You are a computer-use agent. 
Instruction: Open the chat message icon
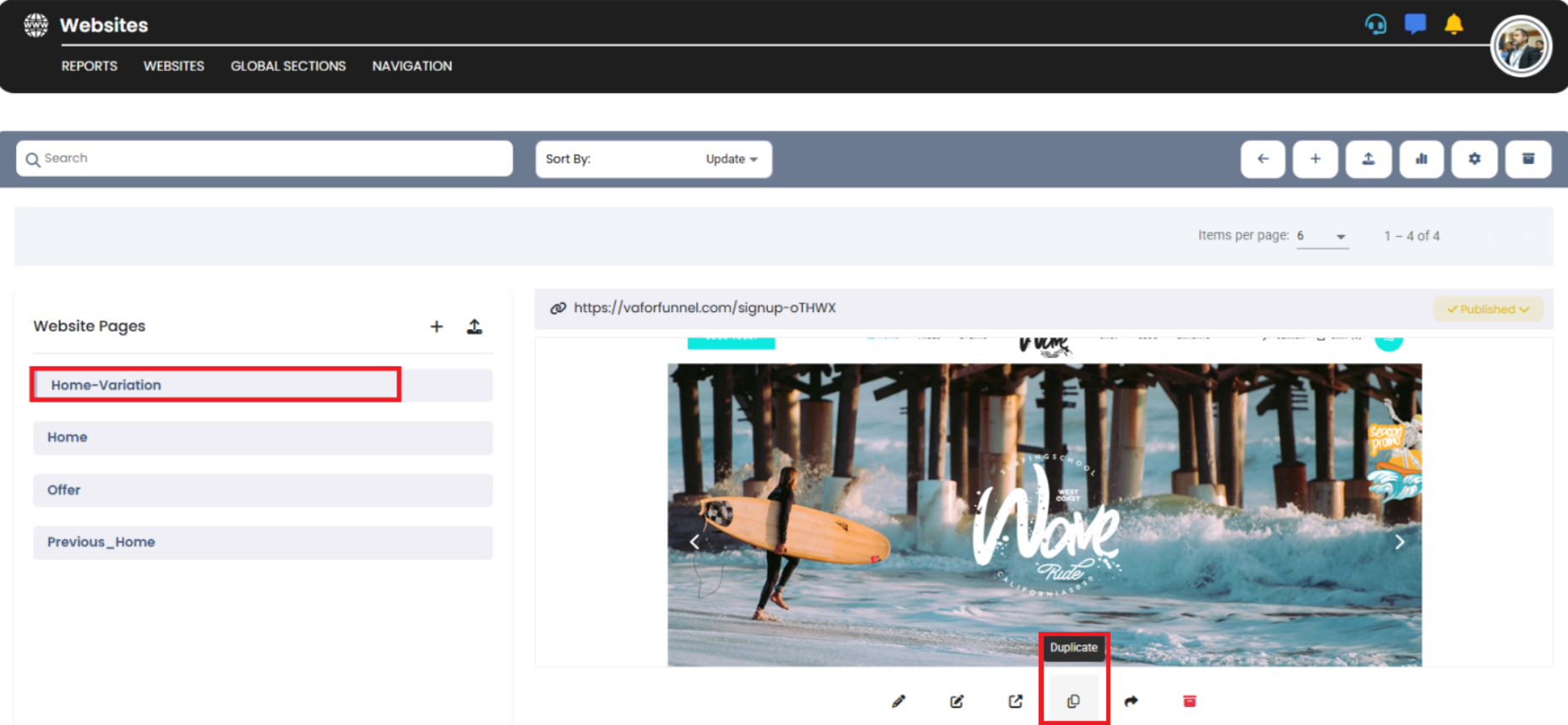1414,25
